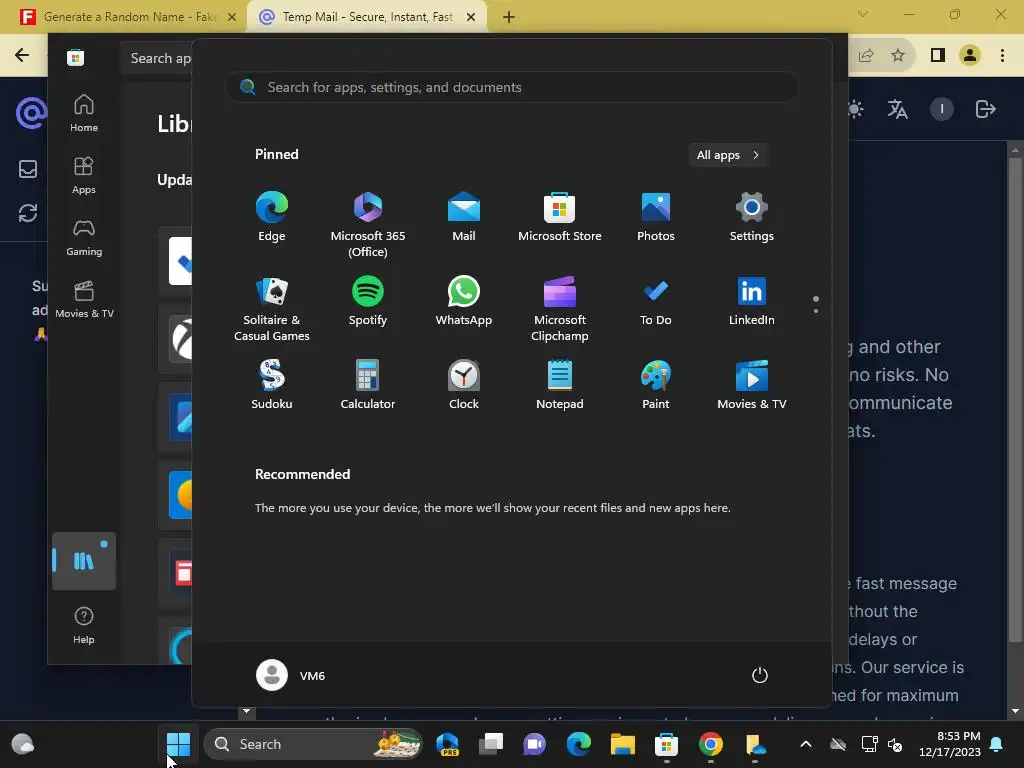Open Calculator from the Start menu

pos(368,385)
